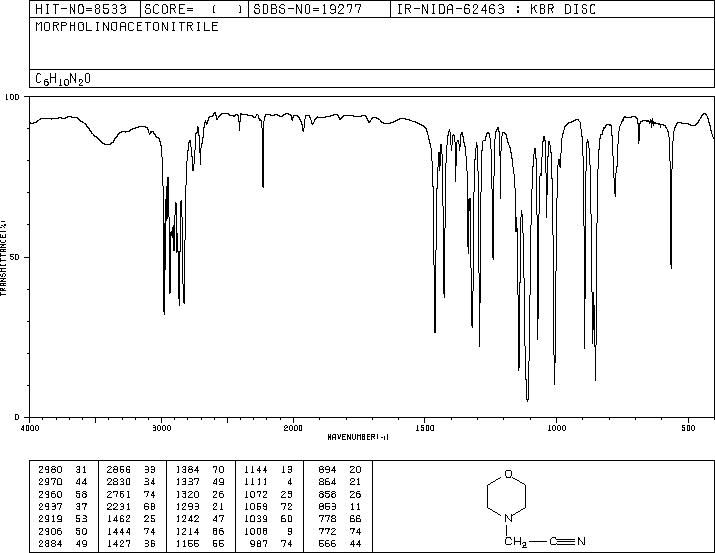Select the MORPHOLINOACETONITRILE compound name
The height and width of the screenshot is (553, 715).
(x=127, y=26)
